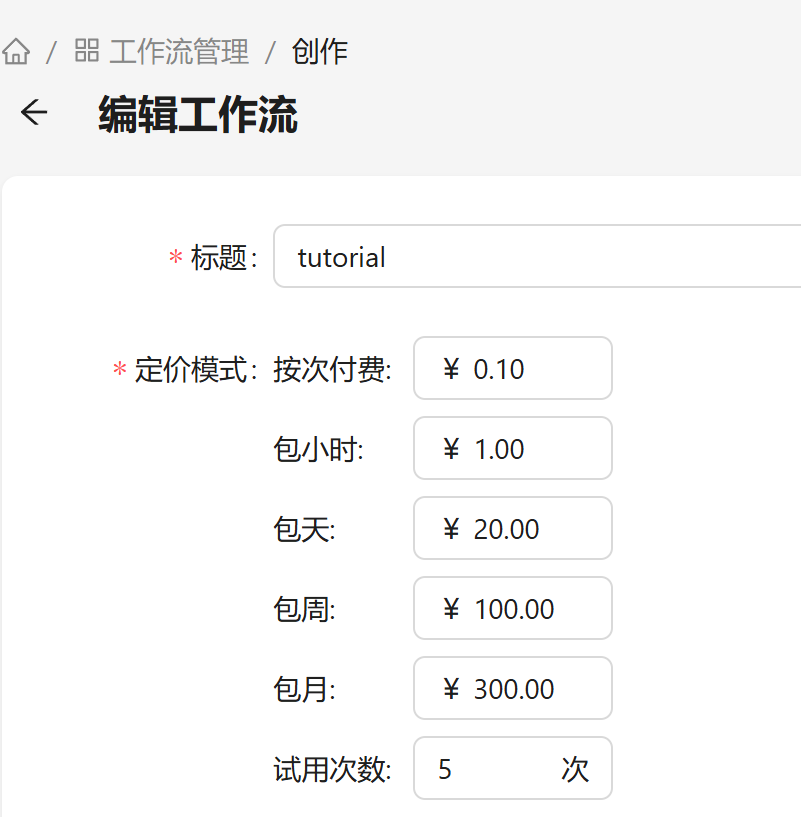
Task: Click the 包月 label
Action: click(304, 690)
